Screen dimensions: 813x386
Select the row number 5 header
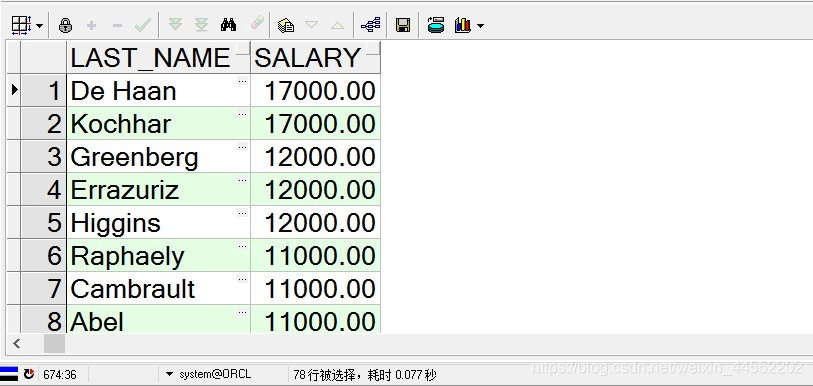click(x=44, y=223)
